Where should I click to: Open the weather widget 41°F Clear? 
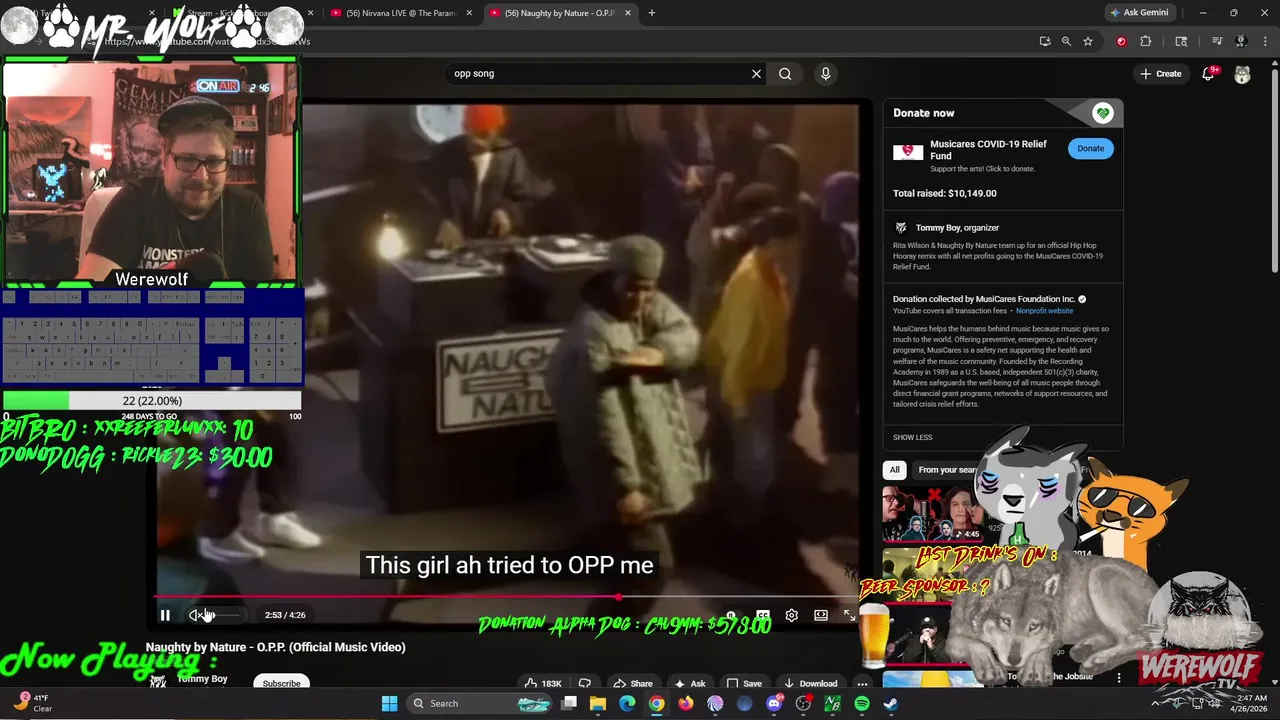32,704
